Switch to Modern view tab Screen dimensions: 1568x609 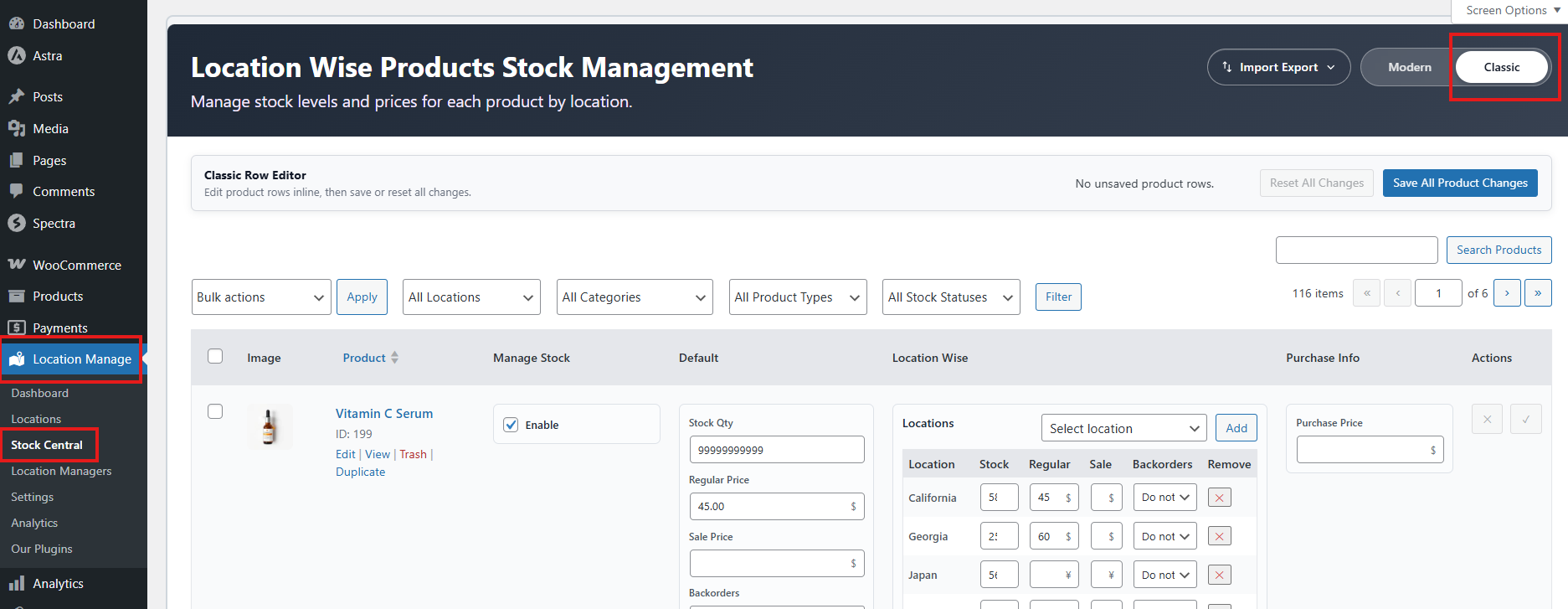coord(1409,67)
